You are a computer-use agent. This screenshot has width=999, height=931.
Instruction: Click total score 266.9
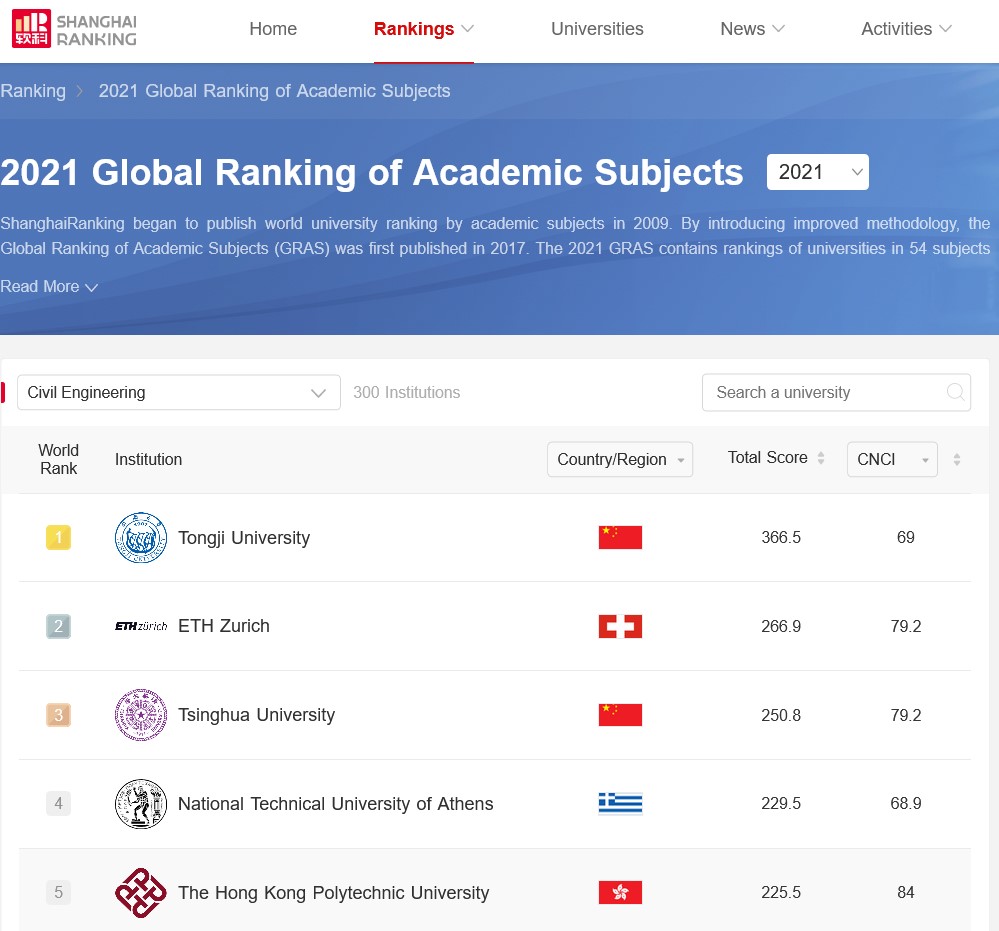(x=781, y=626)
